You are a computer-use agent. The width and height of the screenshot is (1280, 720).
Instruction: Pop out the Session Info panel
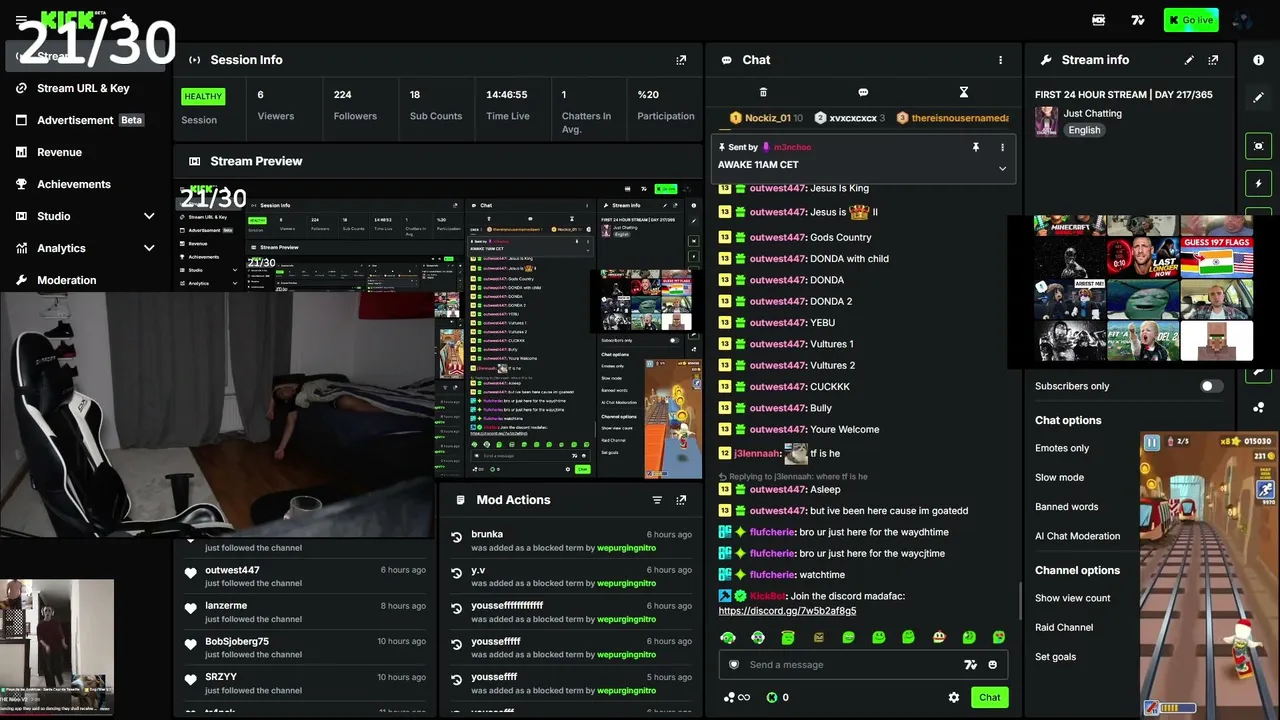point(681,60)
